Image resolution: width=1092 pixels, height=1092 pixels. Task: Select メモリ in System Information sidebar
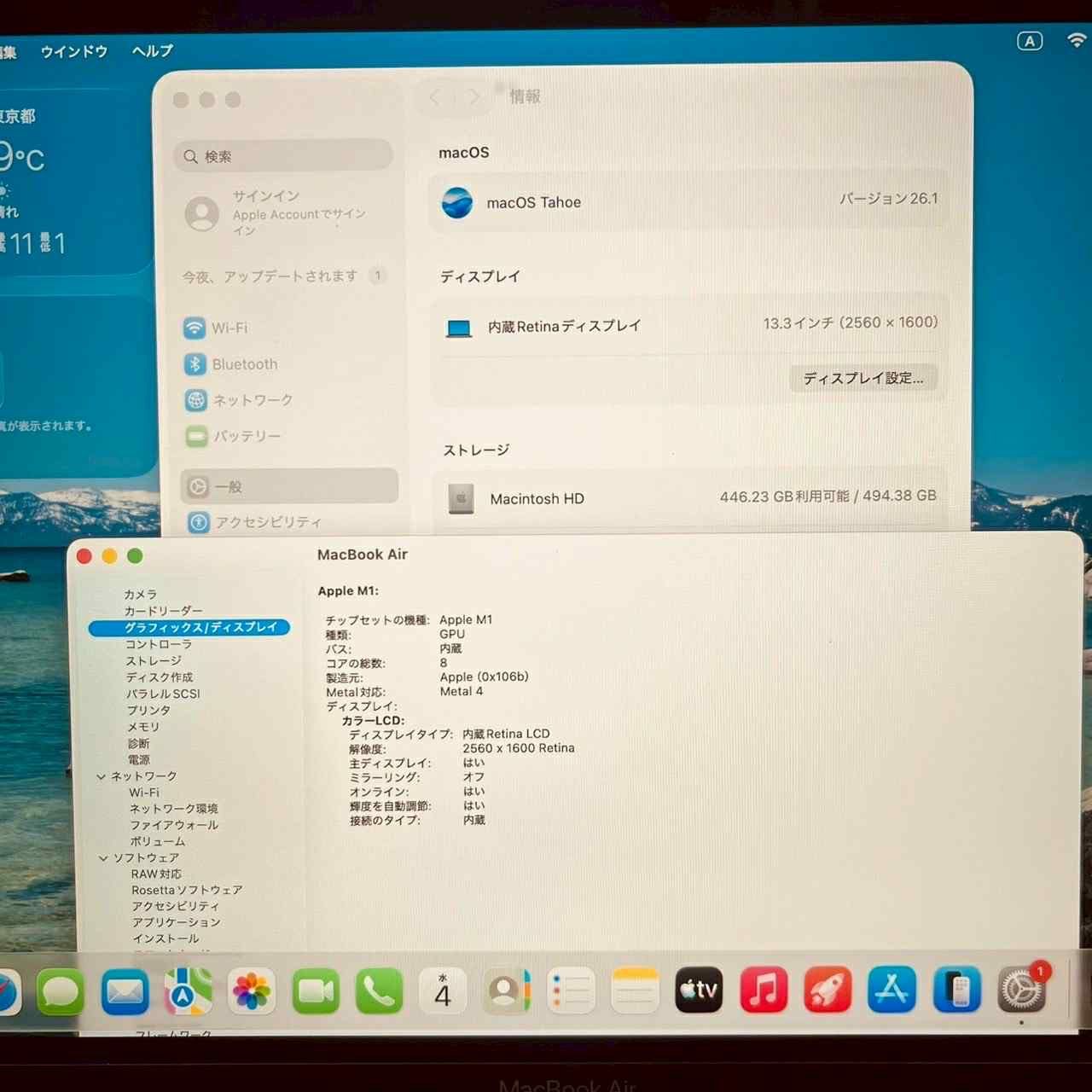(x=143, y=727)
